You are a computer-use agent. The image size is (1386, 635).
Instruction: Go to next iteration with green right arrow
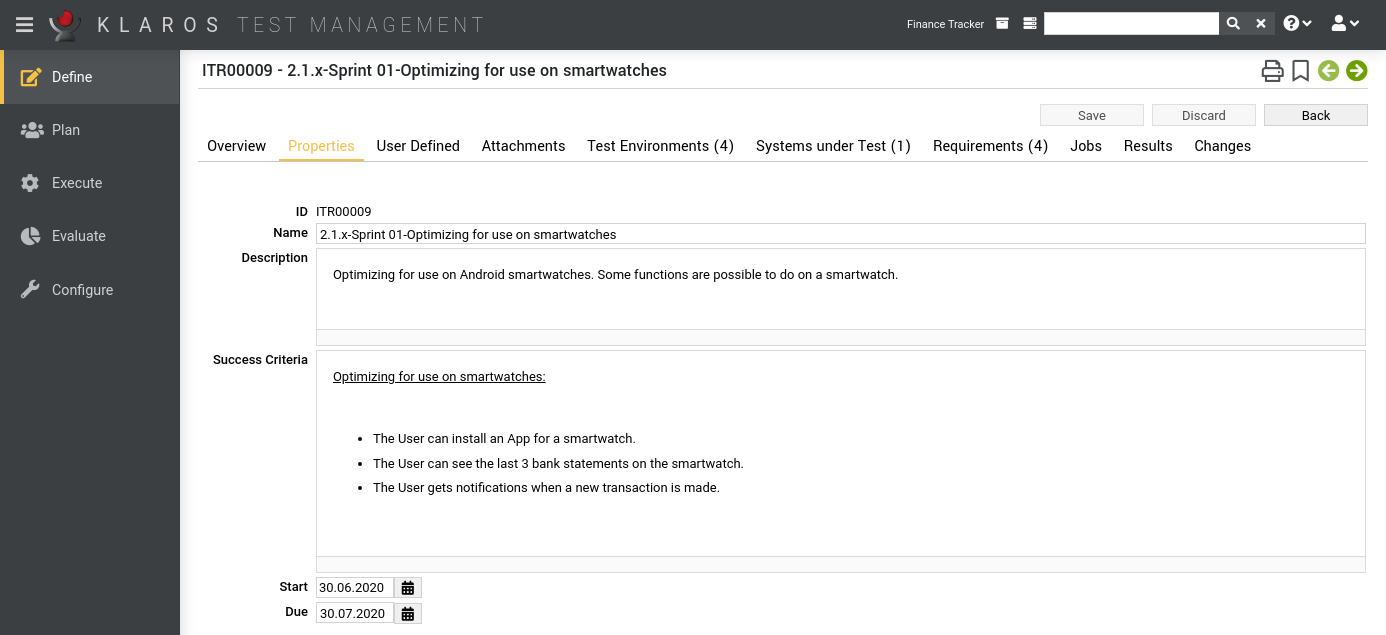1356,71
